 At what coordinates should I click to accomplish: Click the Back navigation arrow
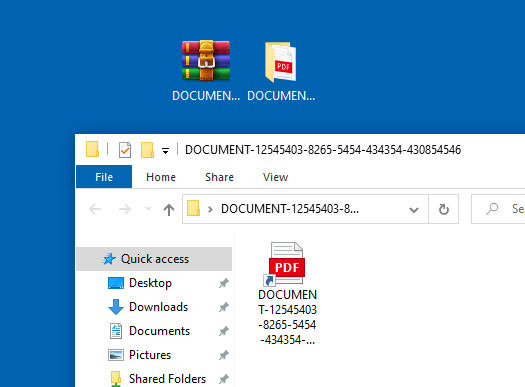tap(95, 209)
